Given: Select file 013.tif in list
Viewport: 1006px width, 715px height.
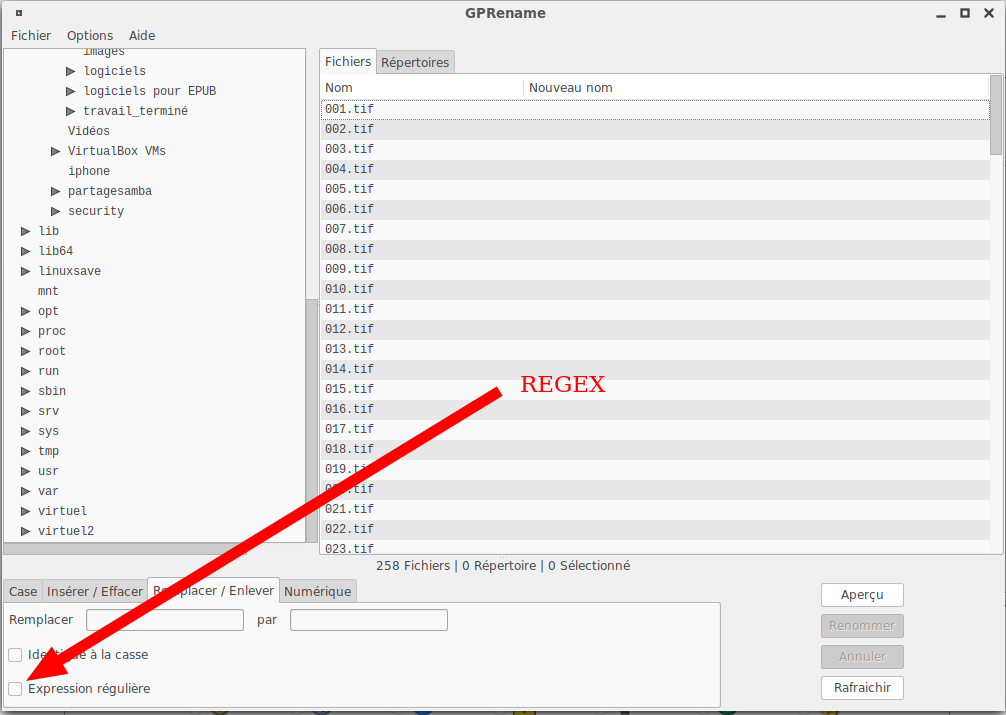Looking at the screenshot, I should tap(654, 349).
